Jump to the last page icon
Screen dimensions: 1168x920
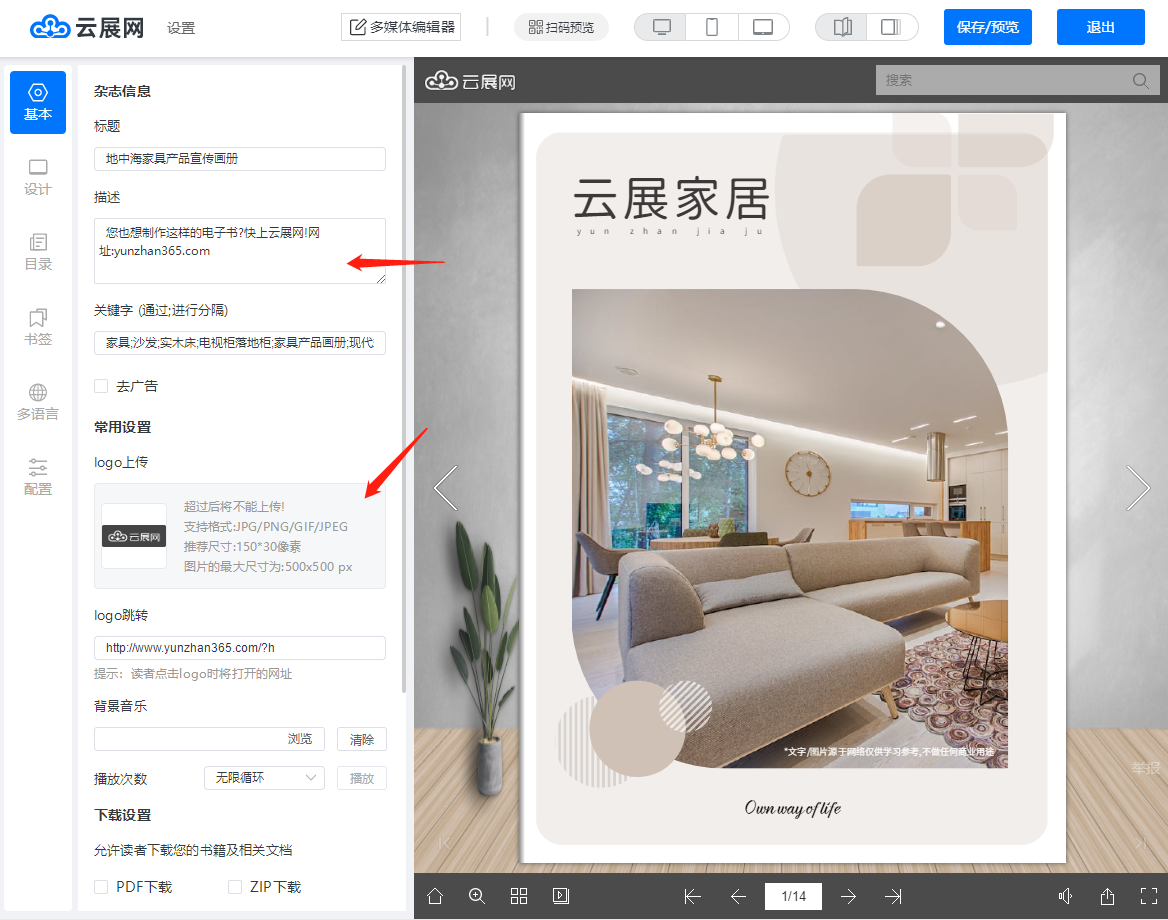coord(893,896)
